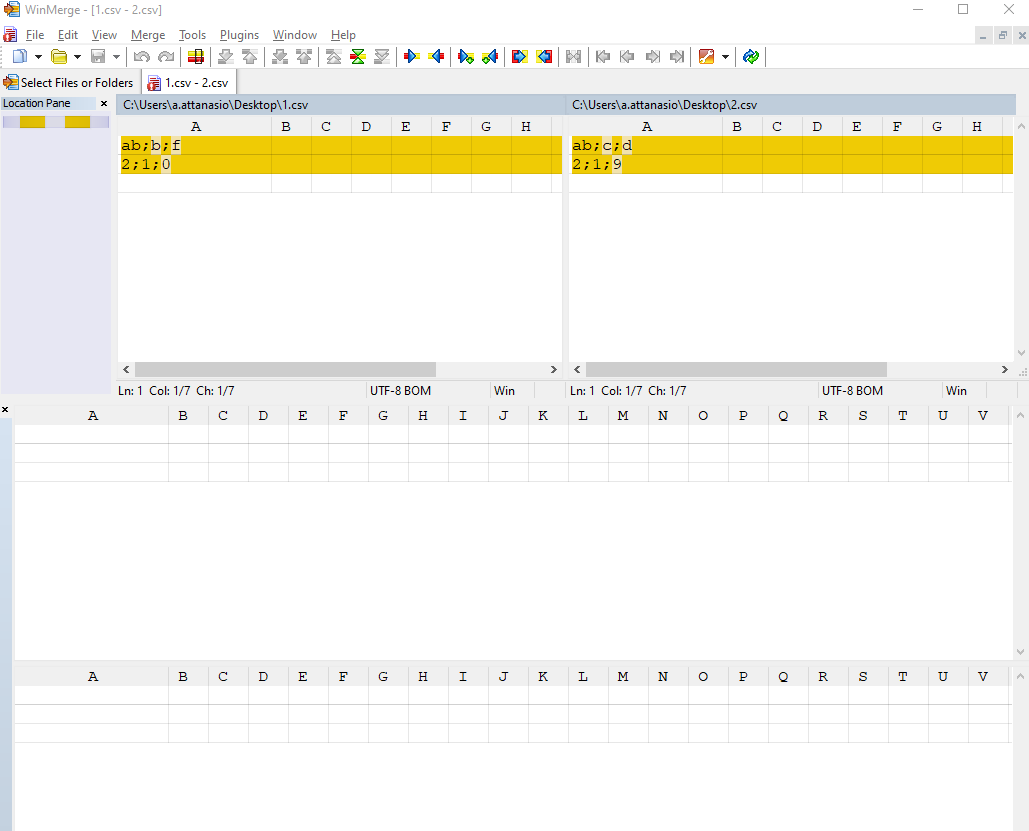Close the lower comparison panel
This screenshot has height=831, width=1029.
[5, 409]
